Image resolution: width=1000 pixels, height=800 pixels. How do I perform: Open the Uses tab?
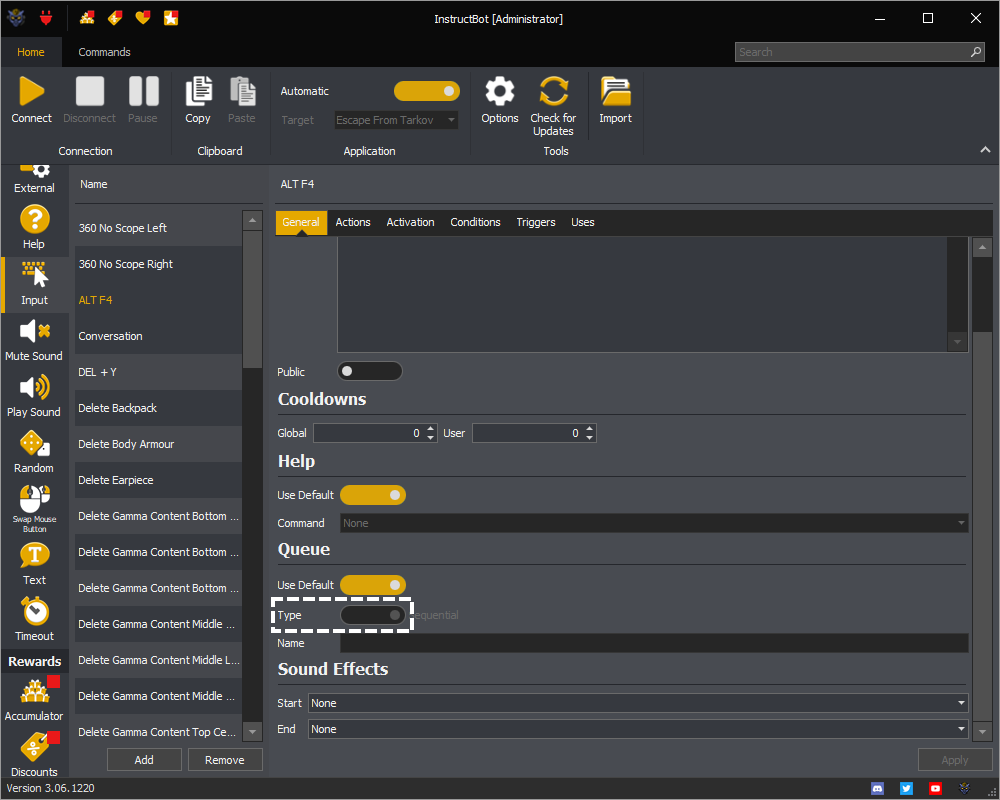click(582, 223)
